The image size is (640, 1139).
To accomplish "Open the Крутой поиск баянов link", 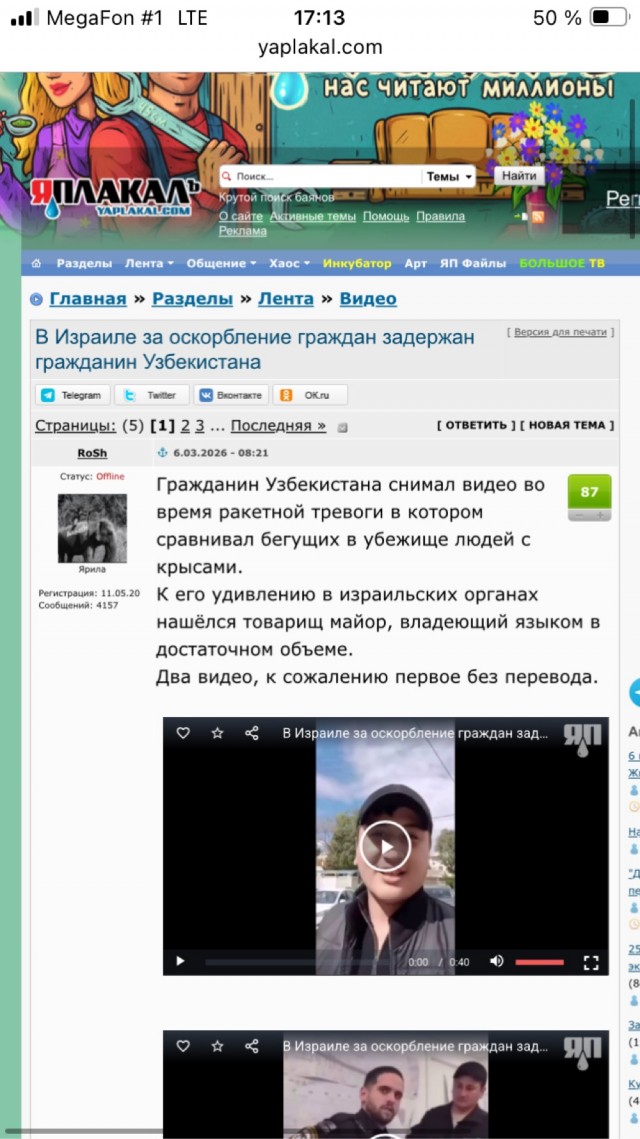I will pos(276,198).
